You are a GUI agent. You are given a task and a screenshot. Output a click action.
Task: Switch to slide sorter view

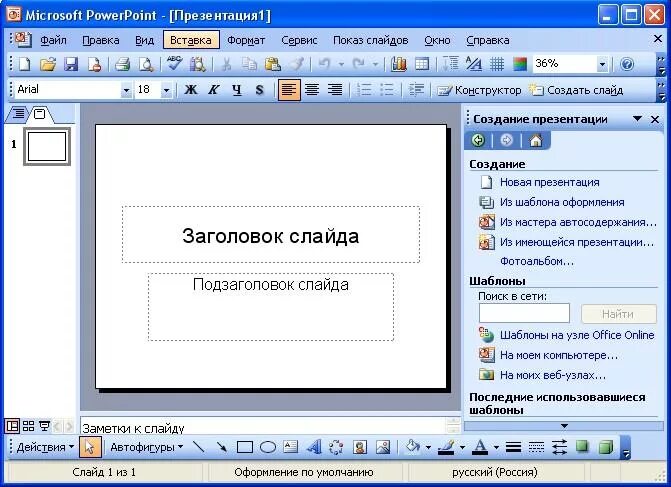[x=28, y=426]
